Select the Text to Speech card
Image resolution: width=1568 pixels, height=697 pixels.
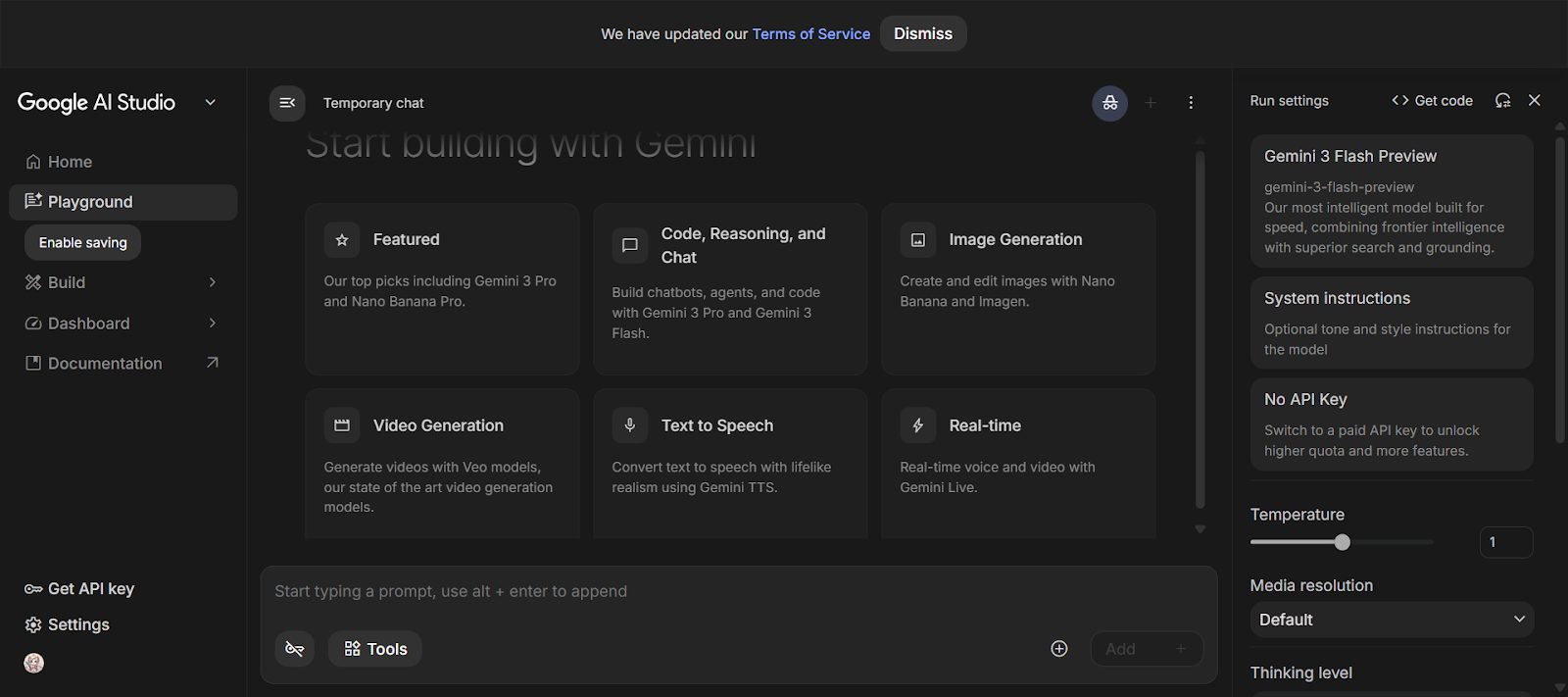[x=729, y=463]
